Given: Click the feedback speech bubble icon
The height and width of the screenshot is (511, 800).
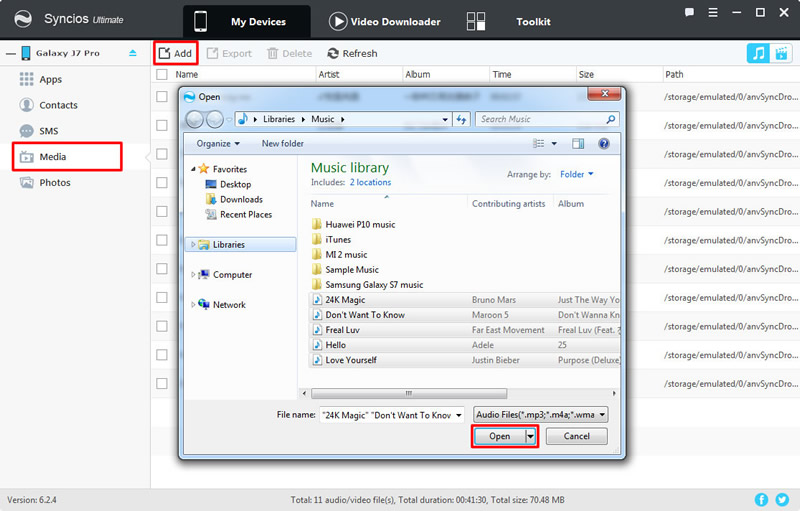Looking at the screenshot, I should (689, 13).
